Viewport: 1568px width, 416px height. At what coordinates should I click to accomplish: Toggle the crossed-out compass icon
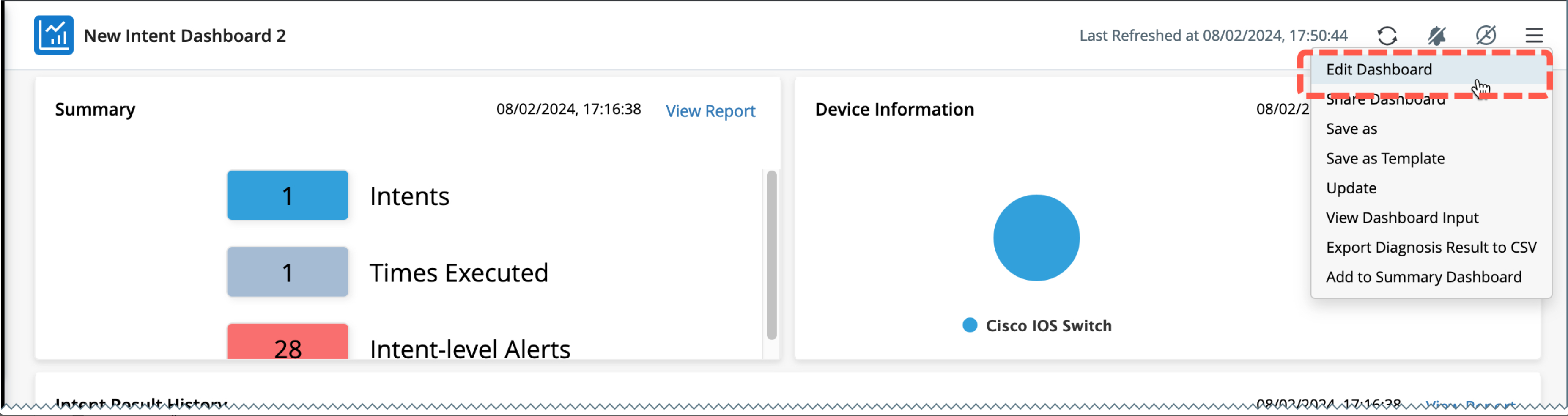pos(1486,35)
